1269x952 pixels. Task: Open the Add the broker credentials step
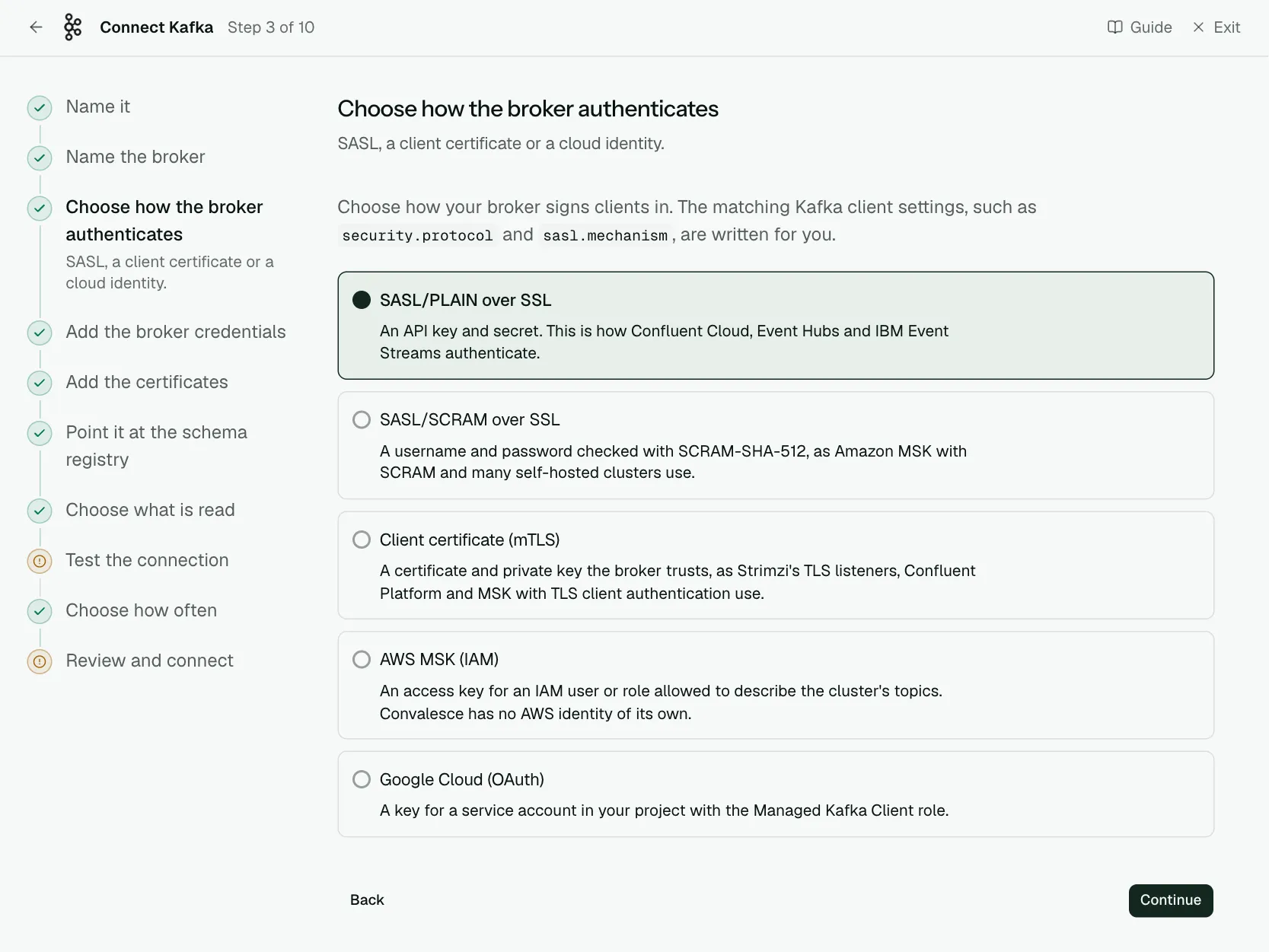pos(176,332)
